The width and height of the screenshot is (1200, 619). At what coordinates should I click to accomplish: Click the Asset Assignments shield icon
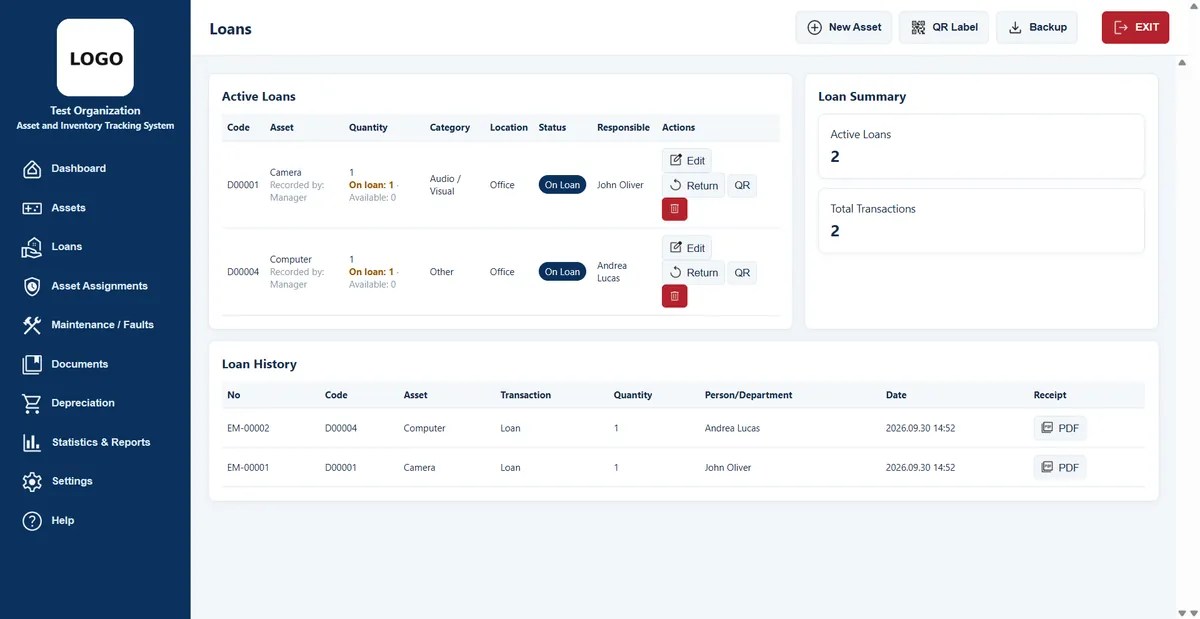click(x=32, y=286)
